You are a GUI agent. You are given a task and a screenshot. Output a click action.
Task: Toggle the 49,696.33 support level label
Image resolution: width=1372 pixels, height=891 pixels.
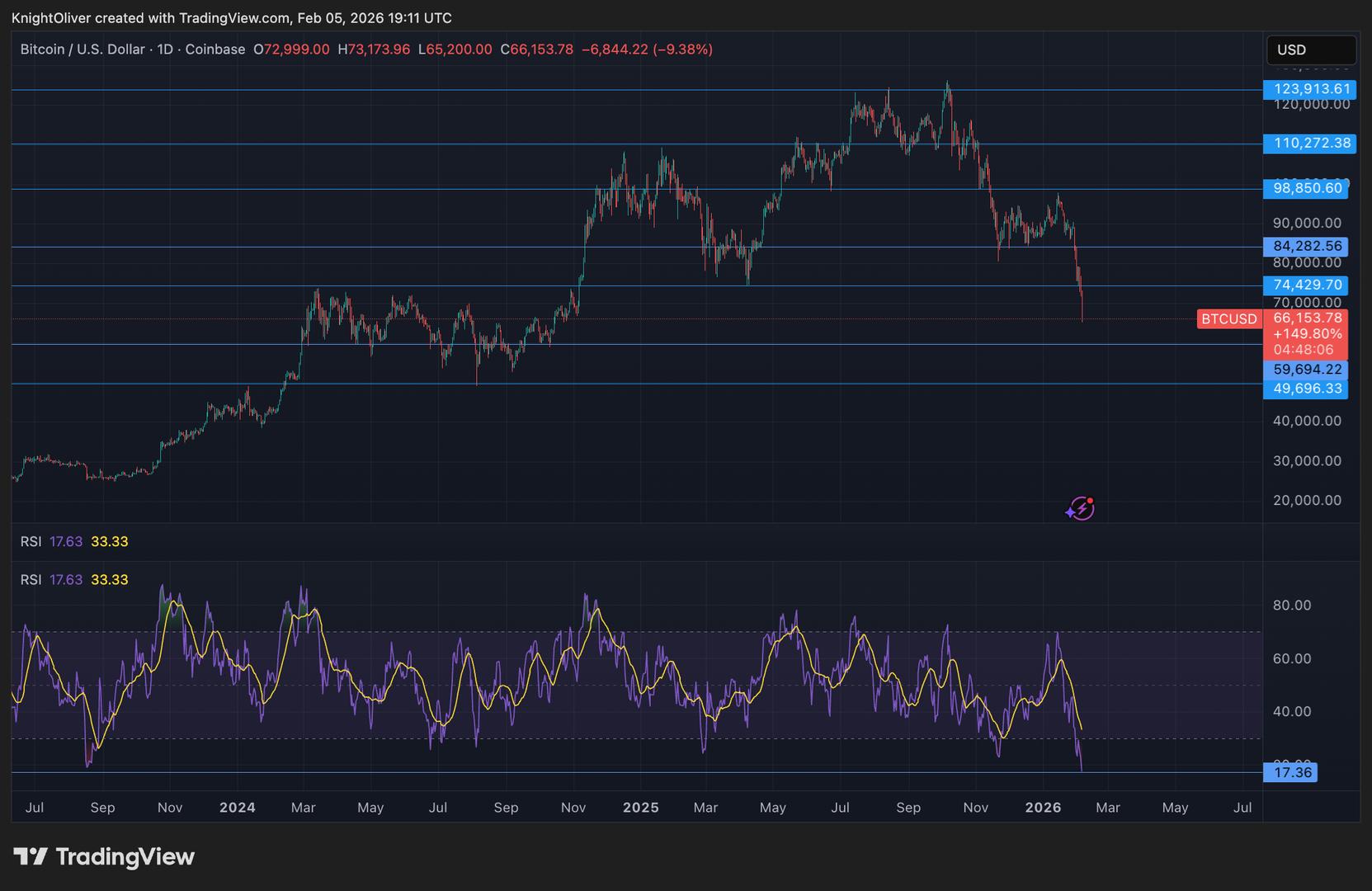click(1306, 388)
